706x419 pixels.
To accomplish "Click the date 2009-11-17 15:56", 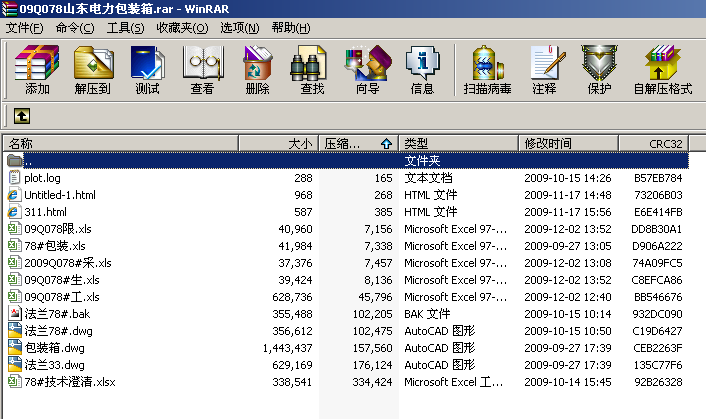I will pos(568,212).
